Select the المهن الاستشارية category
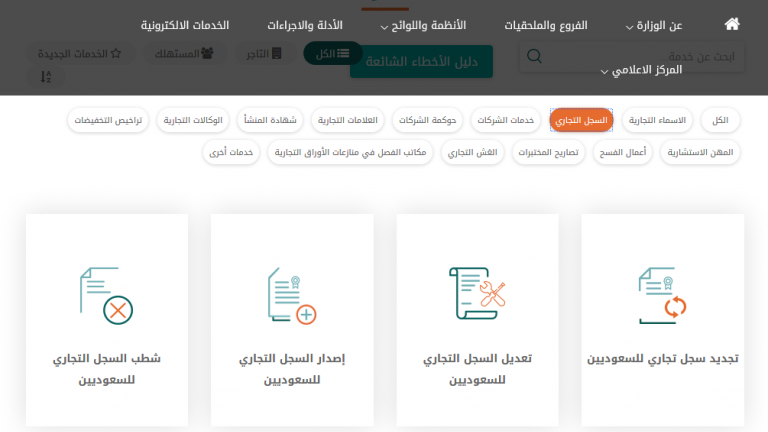 tap(700, 152)
